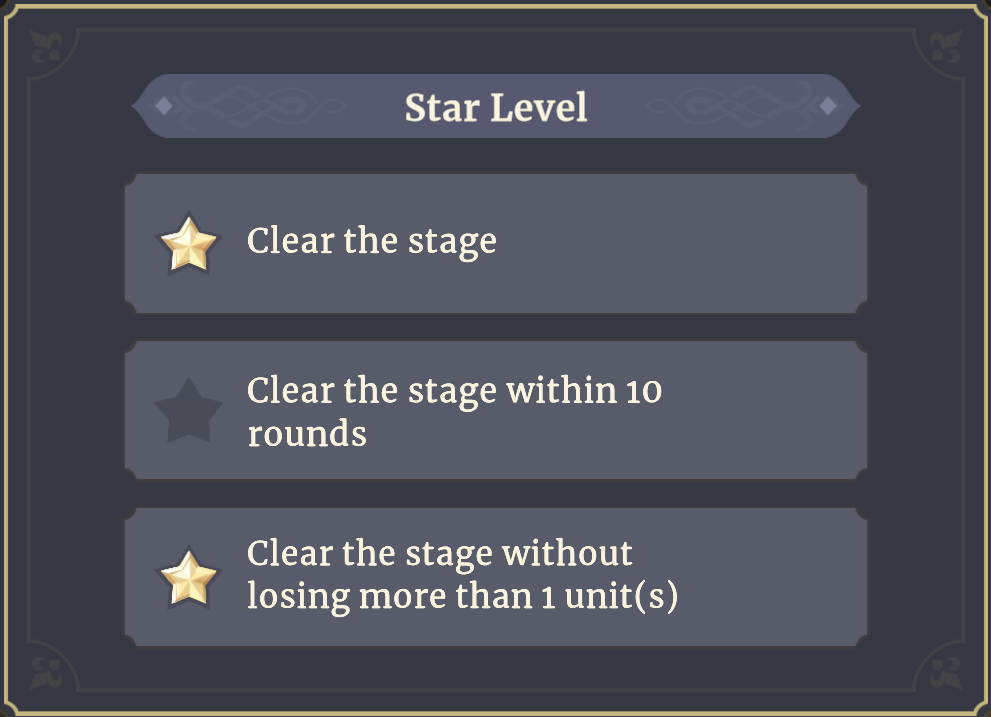Select the Star Level title banner
The height and width of the screenshot is (717, 991).
coord(496,106)
